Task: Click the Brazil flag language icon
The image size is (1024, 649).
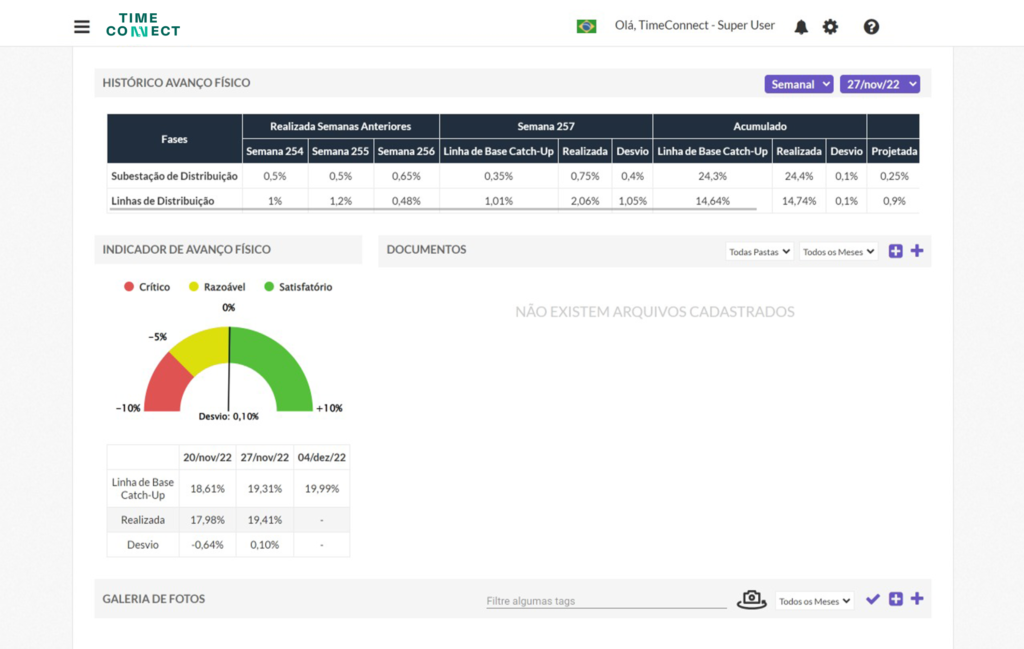Action: click(586, 26)
